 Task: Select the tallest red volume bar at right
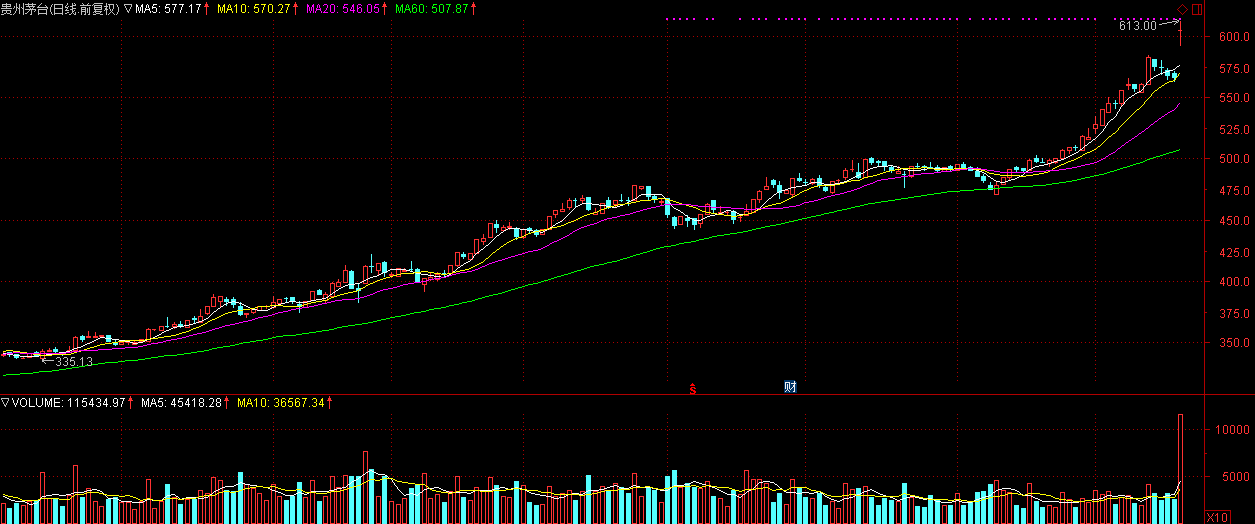[x=1181, y=468]
